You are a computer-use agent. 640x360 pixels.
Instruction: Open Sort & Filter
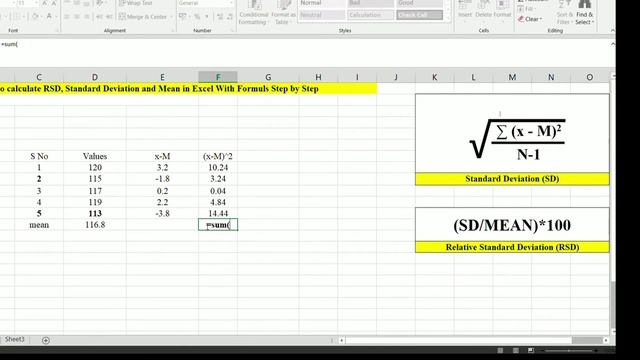[x=564, y=12]
